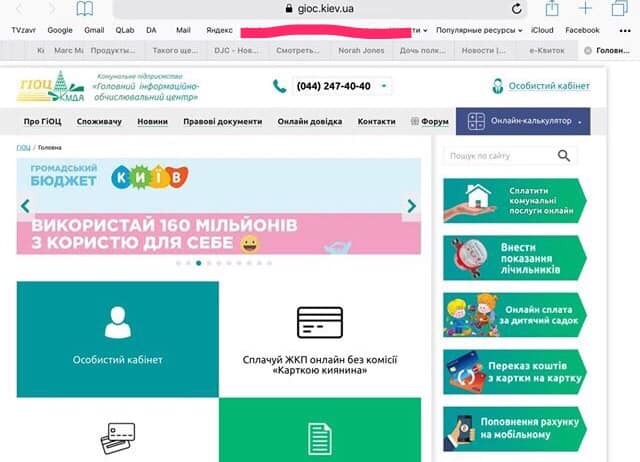Click Сплатити комунальні послуги онлайн button
This screenshot has height=462, width=640.
(x=515, y=201)
